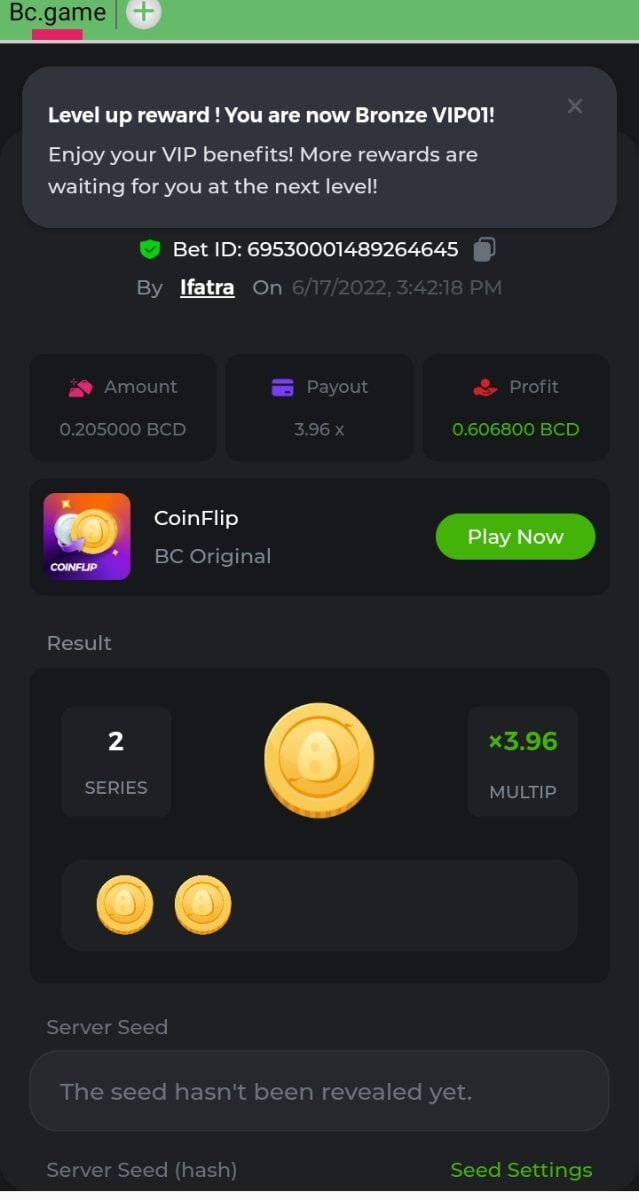
Task: Open a new browser tab with plus icon
Action: (145, 13)
